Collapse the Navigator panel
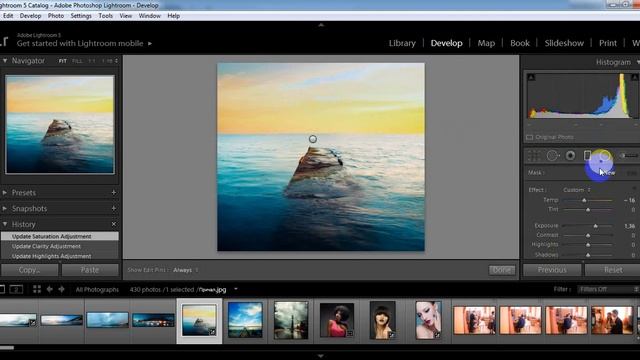 pyautogui.click(x=5, y=61)
